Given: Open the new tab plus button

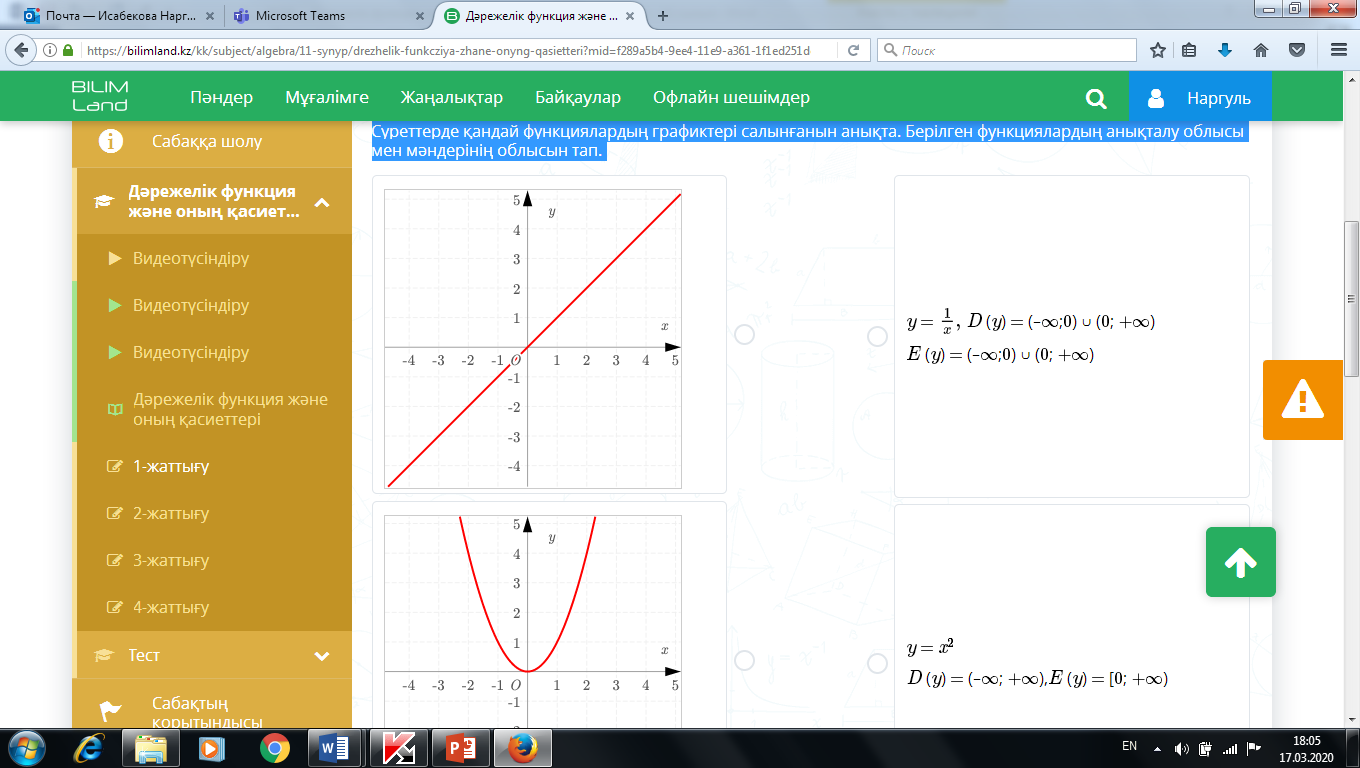Looking at the screenshot, I should pyautogui.click(x=662, y=15).
